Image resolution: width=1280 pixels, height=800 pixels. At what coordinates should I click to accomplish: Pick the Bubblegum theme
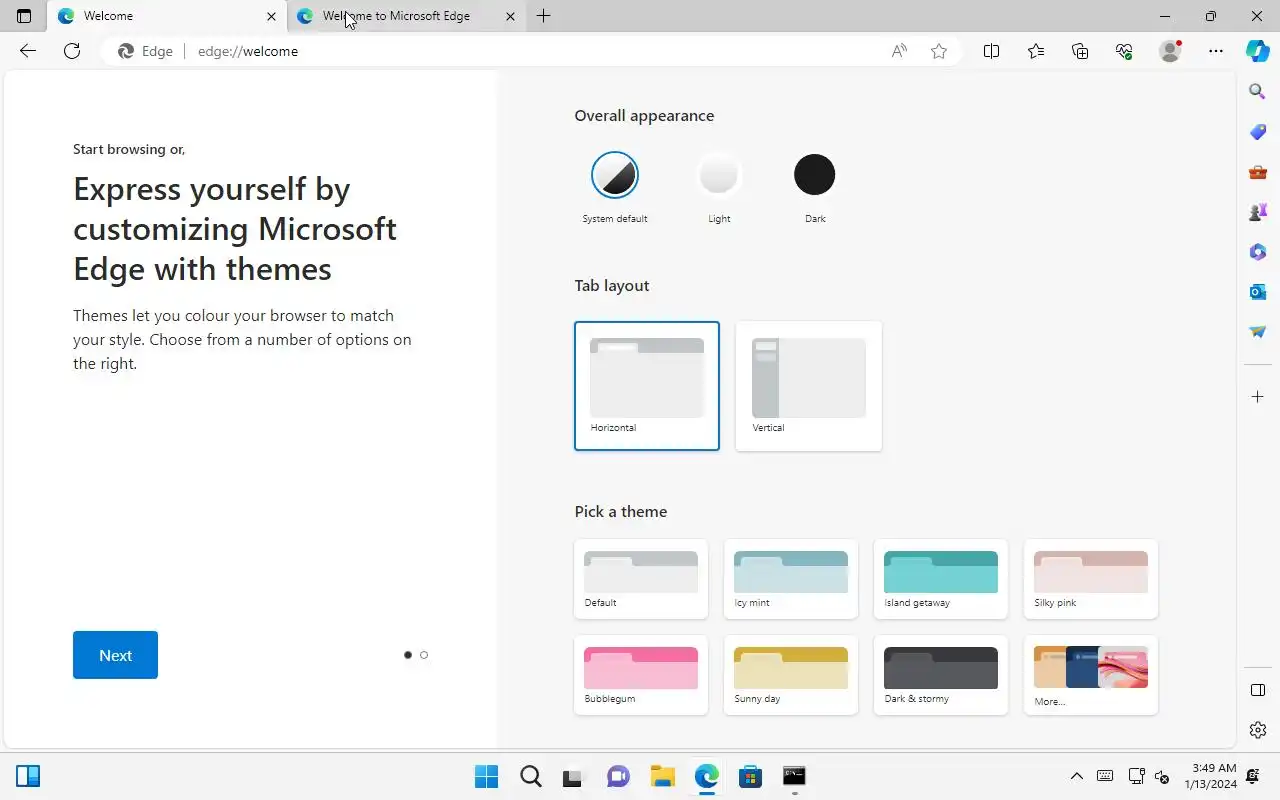pos(641,675)
